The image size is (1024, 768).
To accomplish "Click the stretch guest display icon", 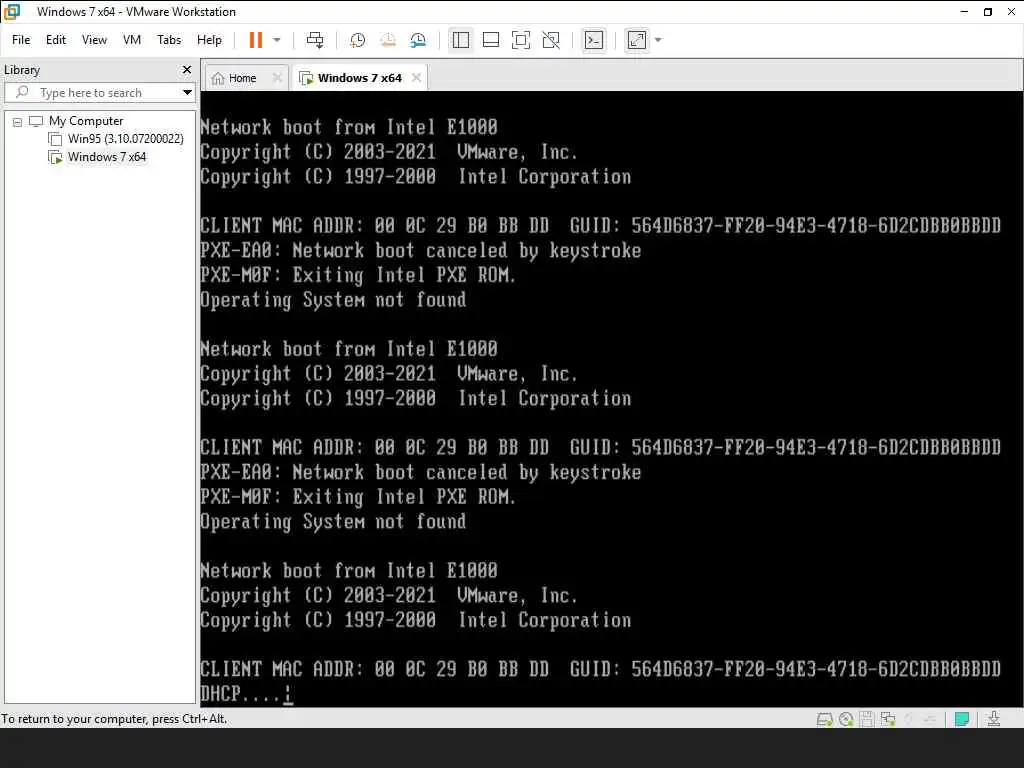I will (637, 40).
